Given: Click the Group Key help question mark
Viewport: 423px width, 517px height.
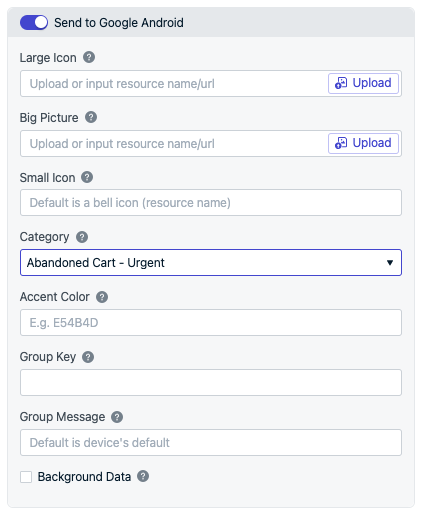Looking at the screenshot, I should pyautogui.click(x=88, y=357).
